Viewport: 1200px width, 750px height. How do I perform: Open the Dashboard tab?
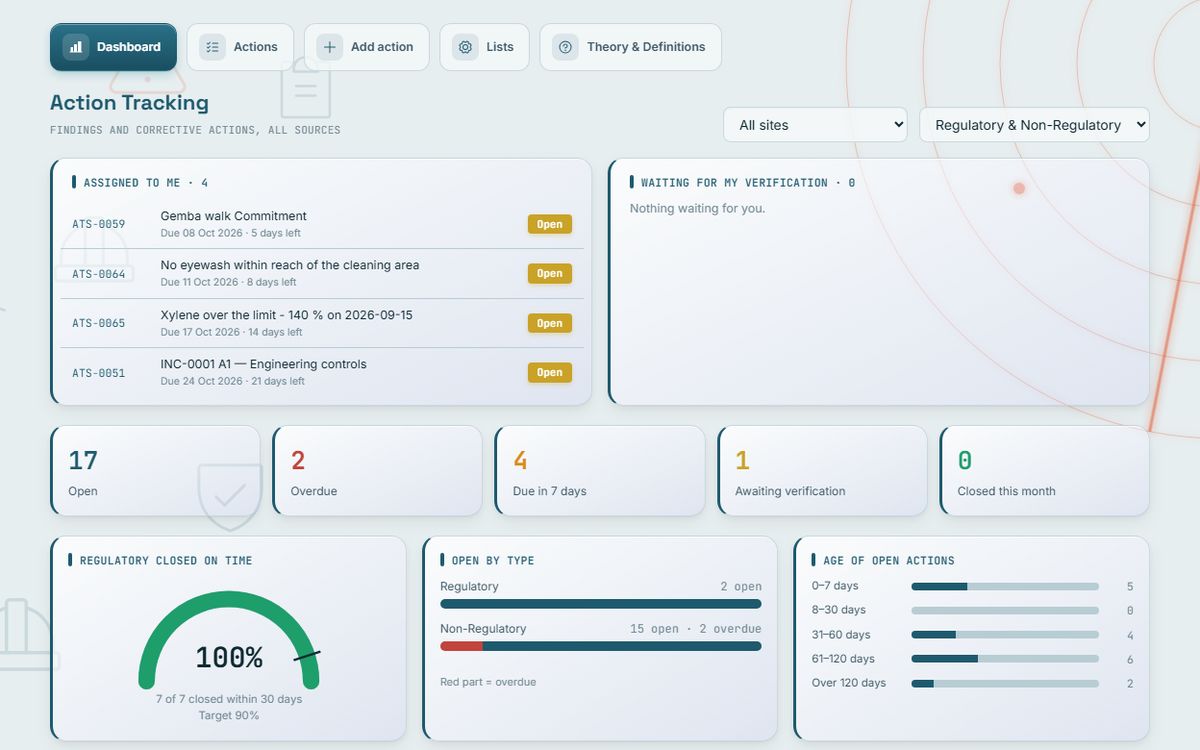[113, 47]
